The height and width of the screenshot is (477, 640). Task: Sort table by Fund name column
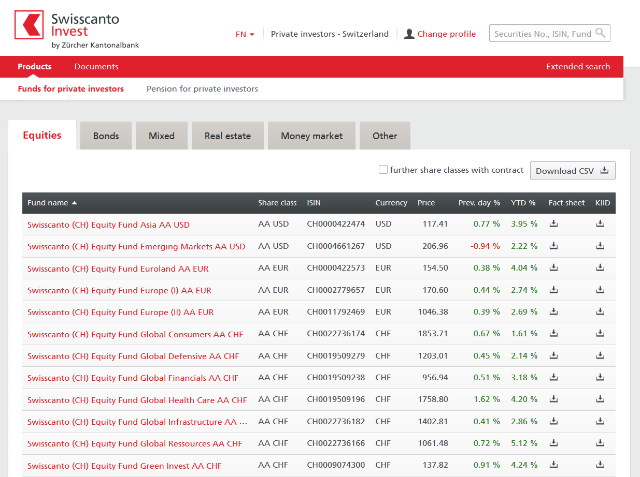52,203
